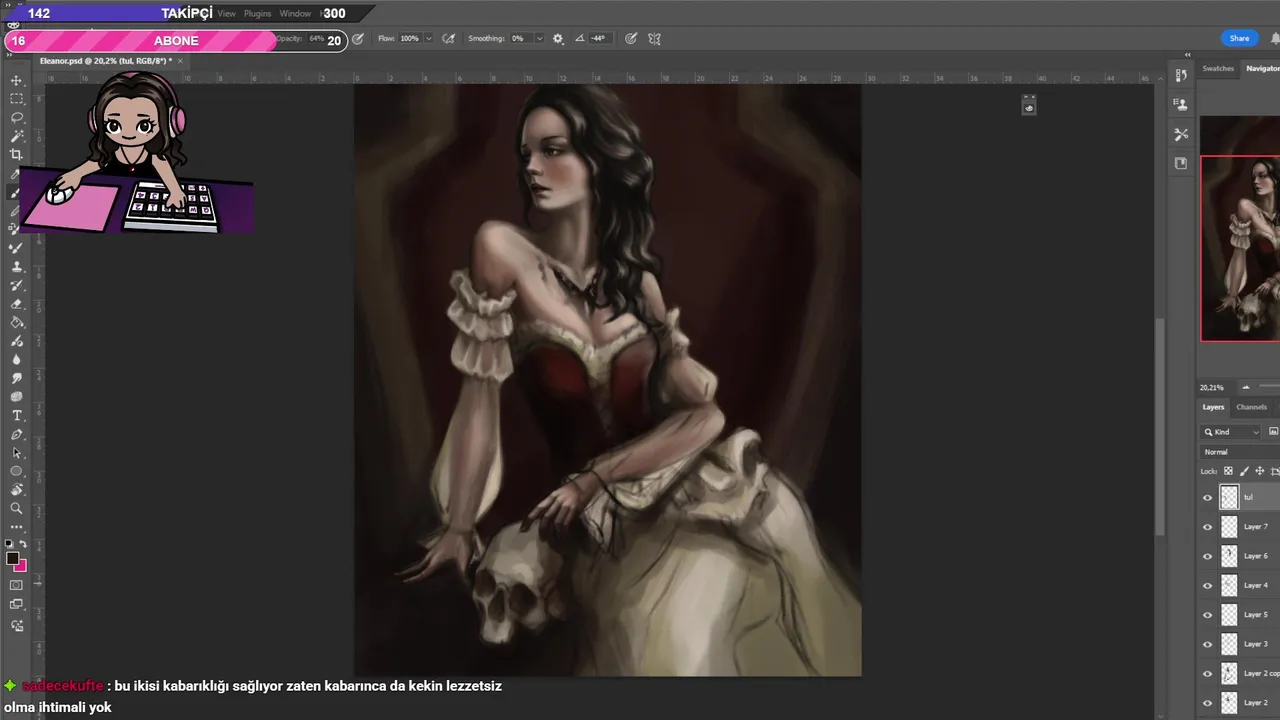This screenshot has height=720, width=1280.
Task: Hide Layer 7 with its eye icon
Action: pos(1207,527)
